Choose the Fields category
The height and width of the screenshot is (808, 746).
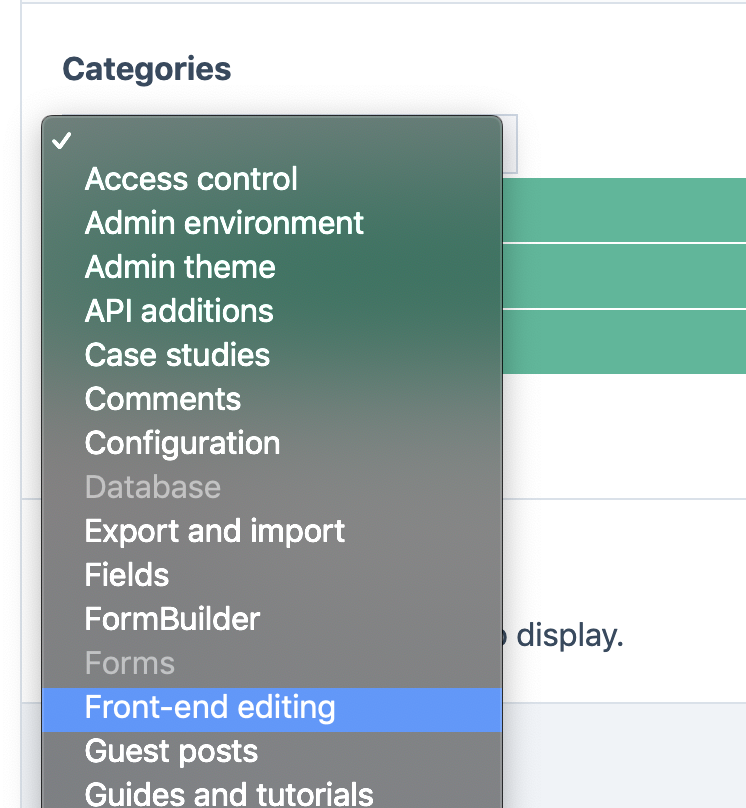tap(127, 575)
